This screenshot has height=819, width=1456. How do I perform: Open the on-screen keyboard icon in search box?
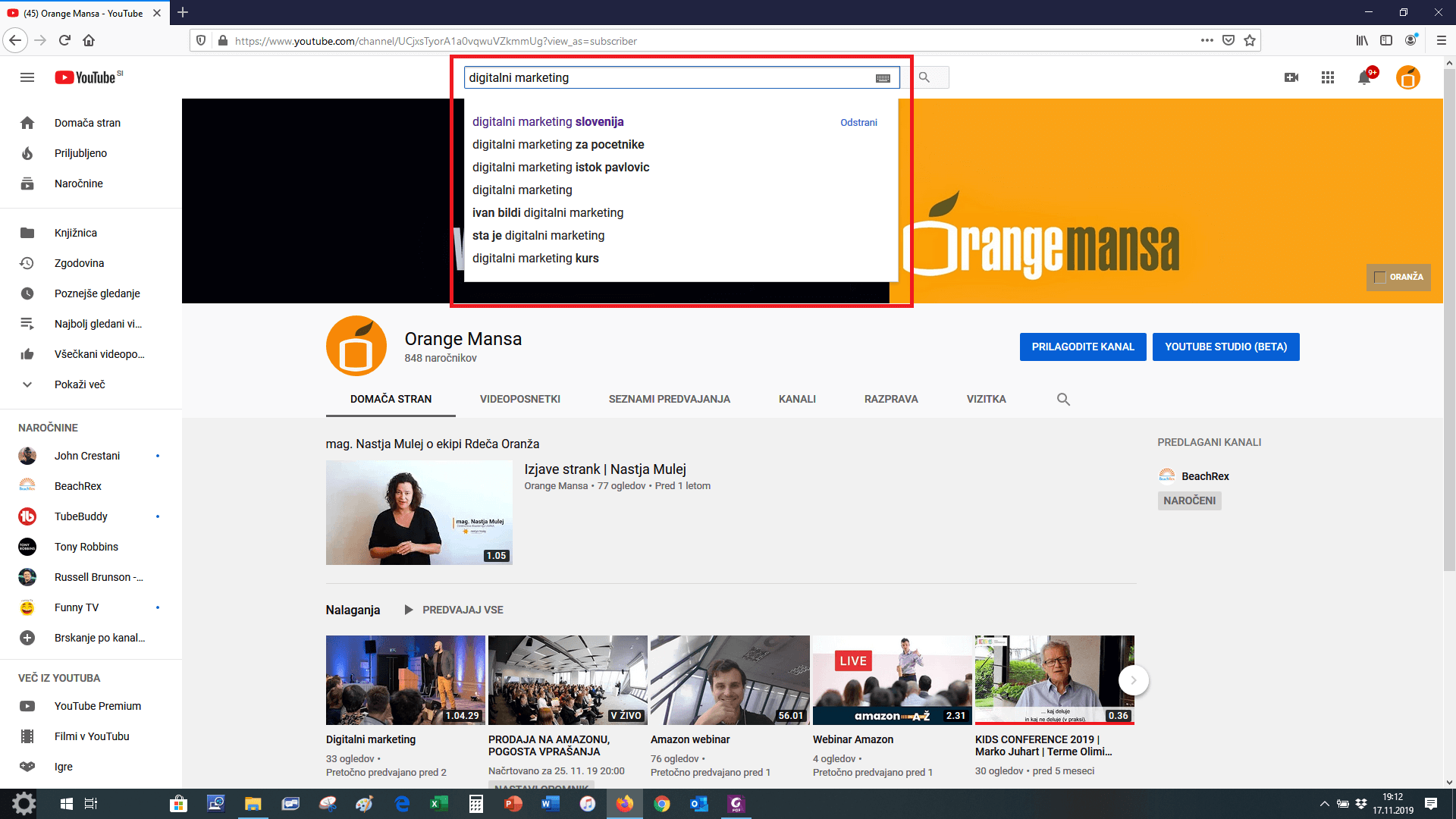[x=883, y=78]
